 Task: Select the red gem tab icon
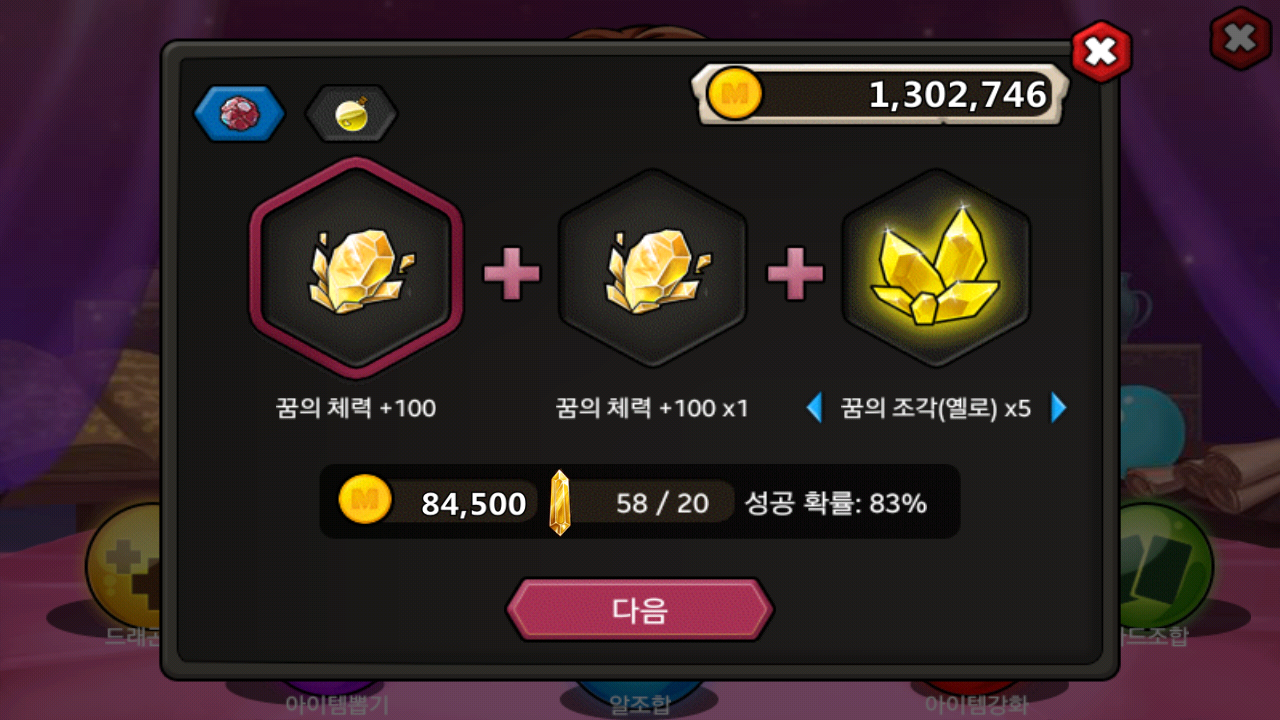(239, 113)
